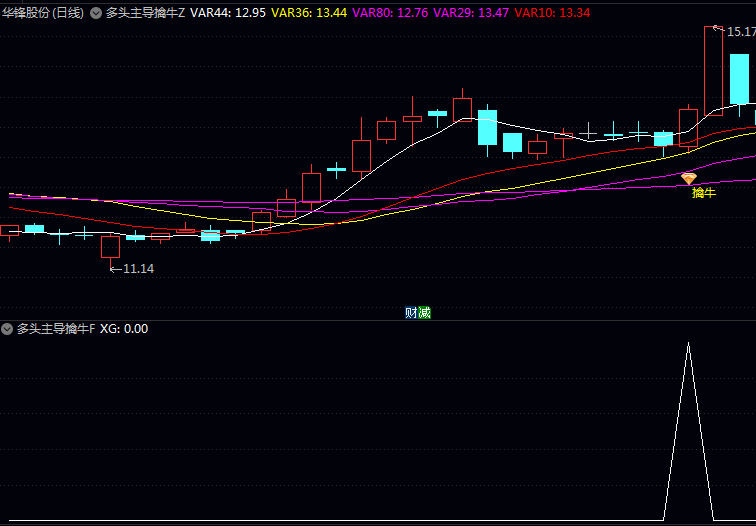
Task: Click the 擒牛 diamond signal icon
Action: pos(688,178)
